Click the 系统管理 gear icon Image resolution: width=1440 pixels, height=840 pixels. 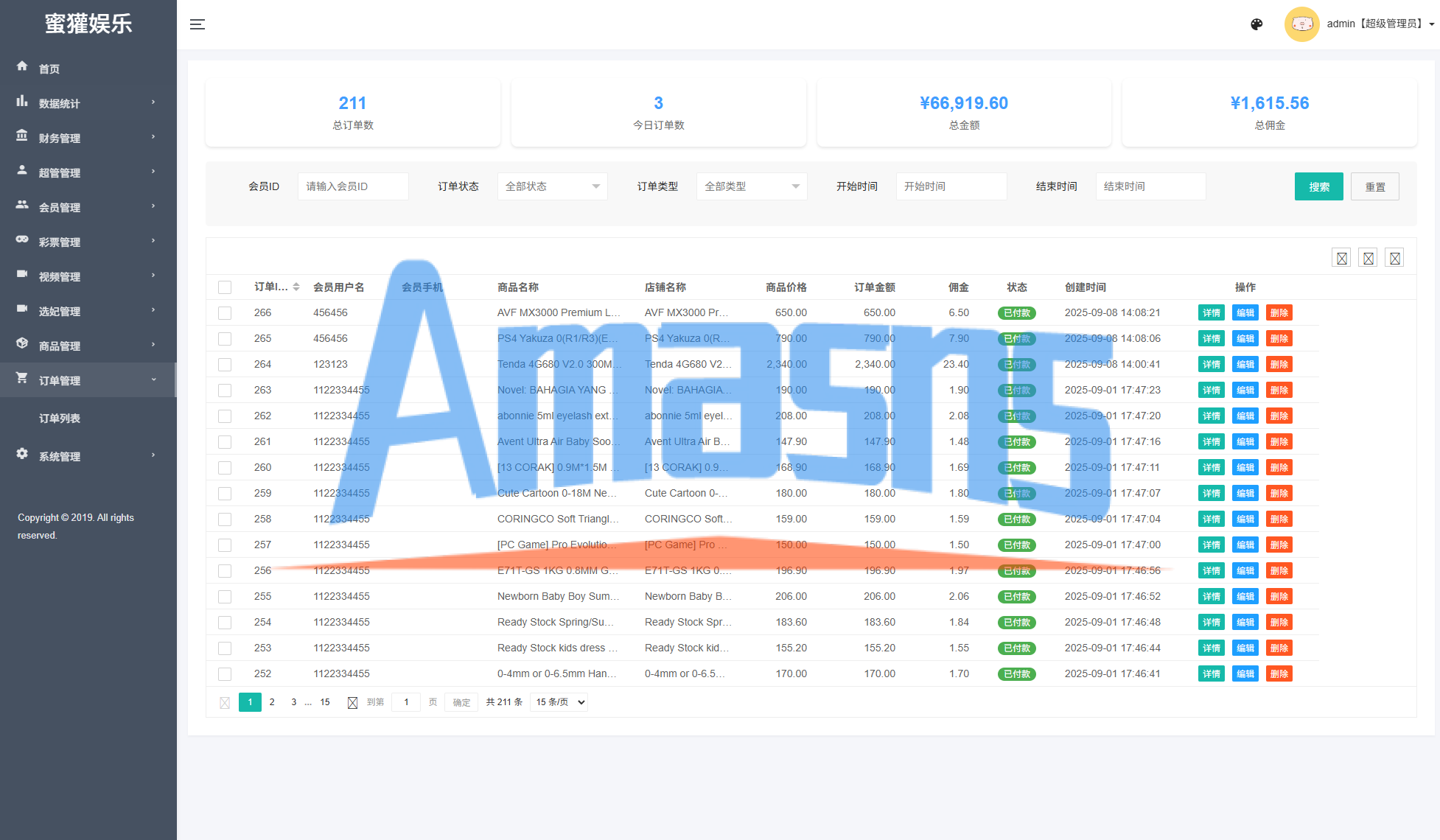[x=22, y=454]
